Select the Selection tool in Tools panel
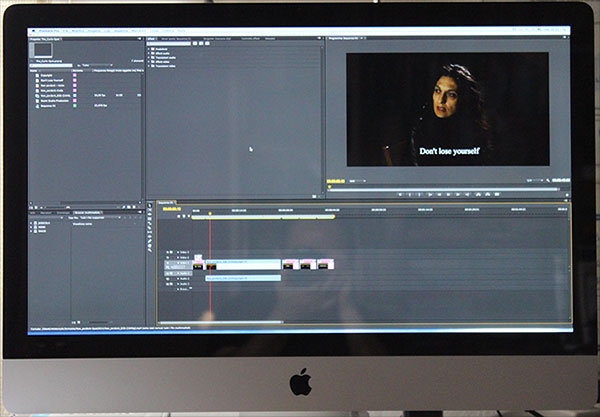 click(x=150, y=205)
